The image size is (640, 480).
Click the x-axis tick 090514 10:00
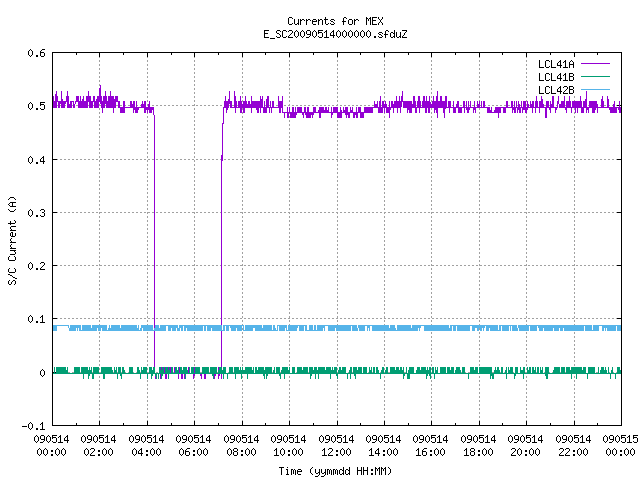288,446
